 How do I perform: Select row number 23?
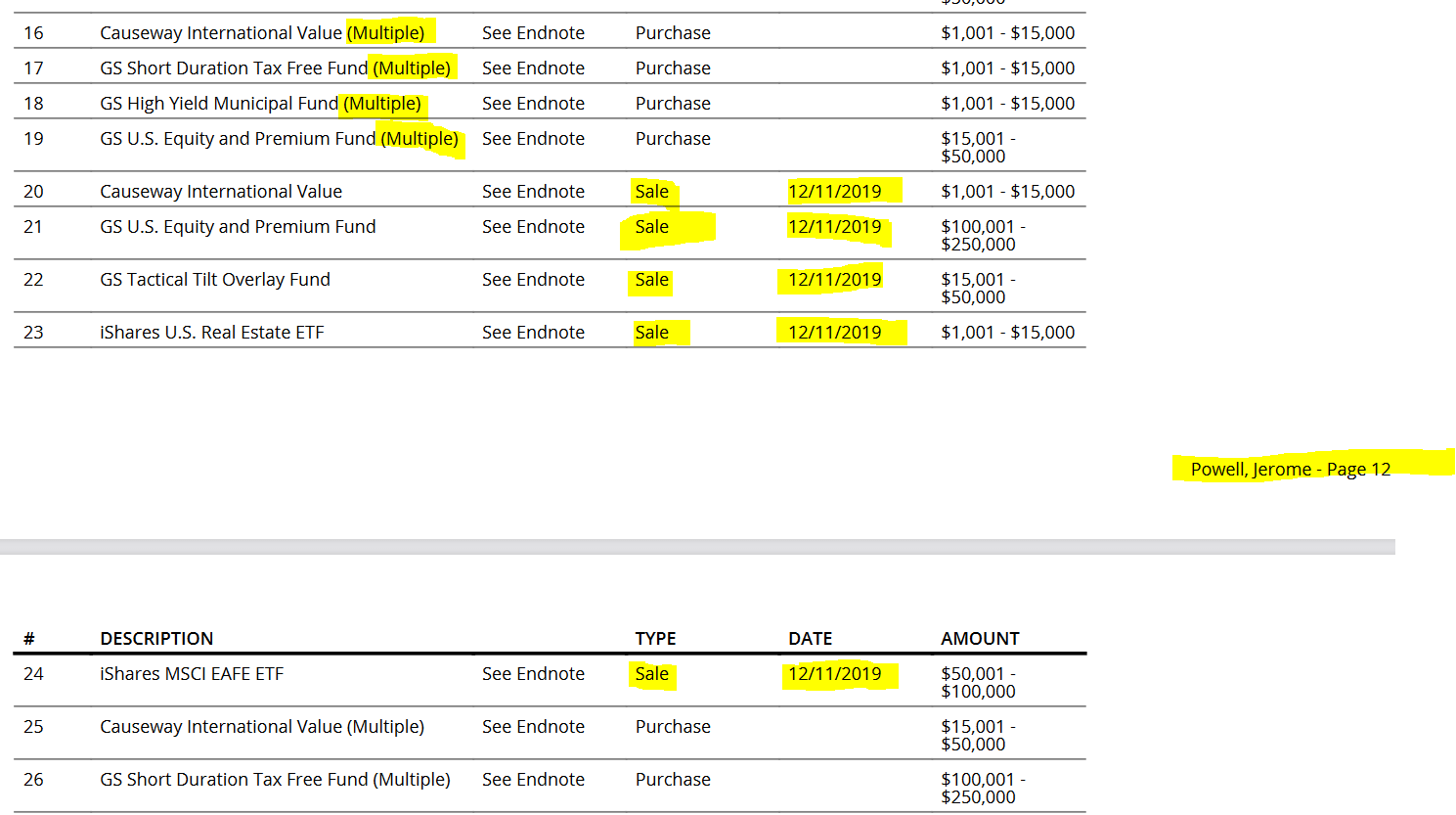(x=33, y=333)
